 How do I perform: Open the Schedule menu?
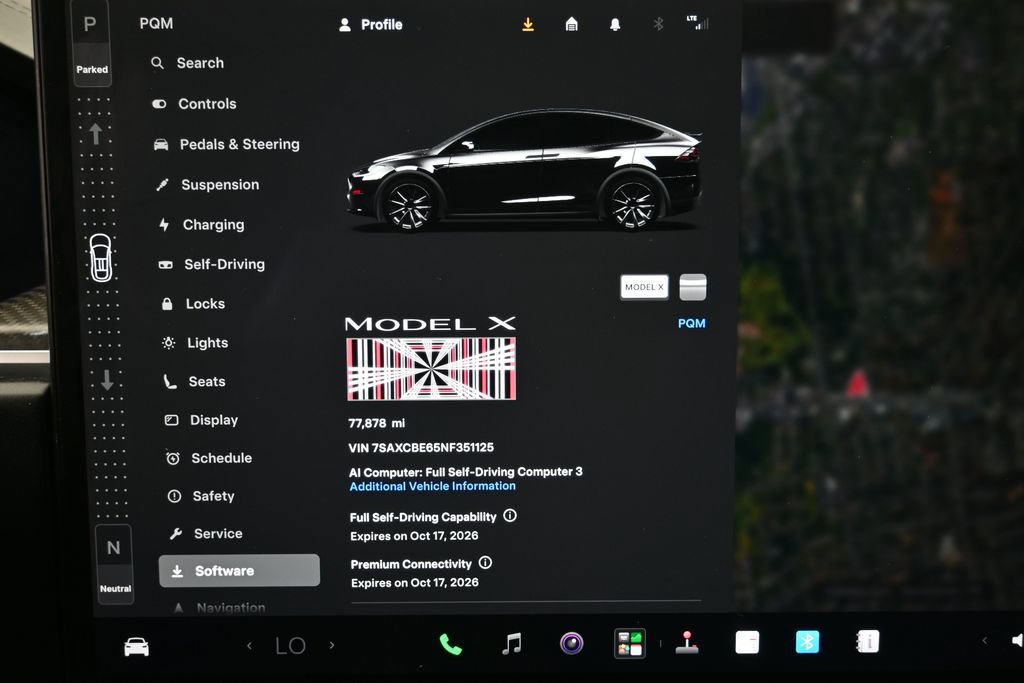[209, 458]
